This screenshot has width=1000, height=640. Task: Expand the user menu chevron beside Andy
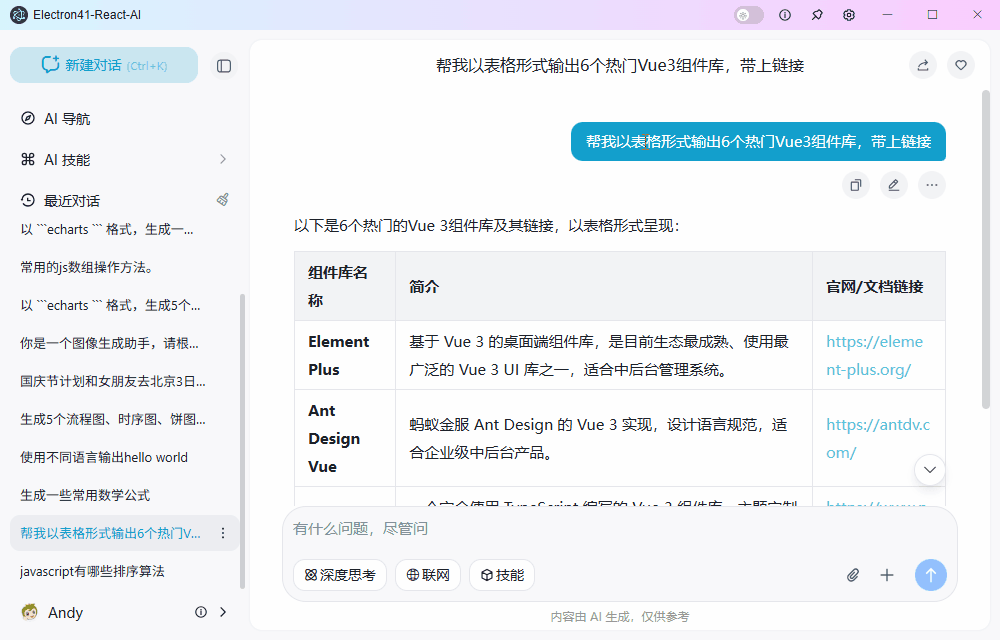point(223,612)
